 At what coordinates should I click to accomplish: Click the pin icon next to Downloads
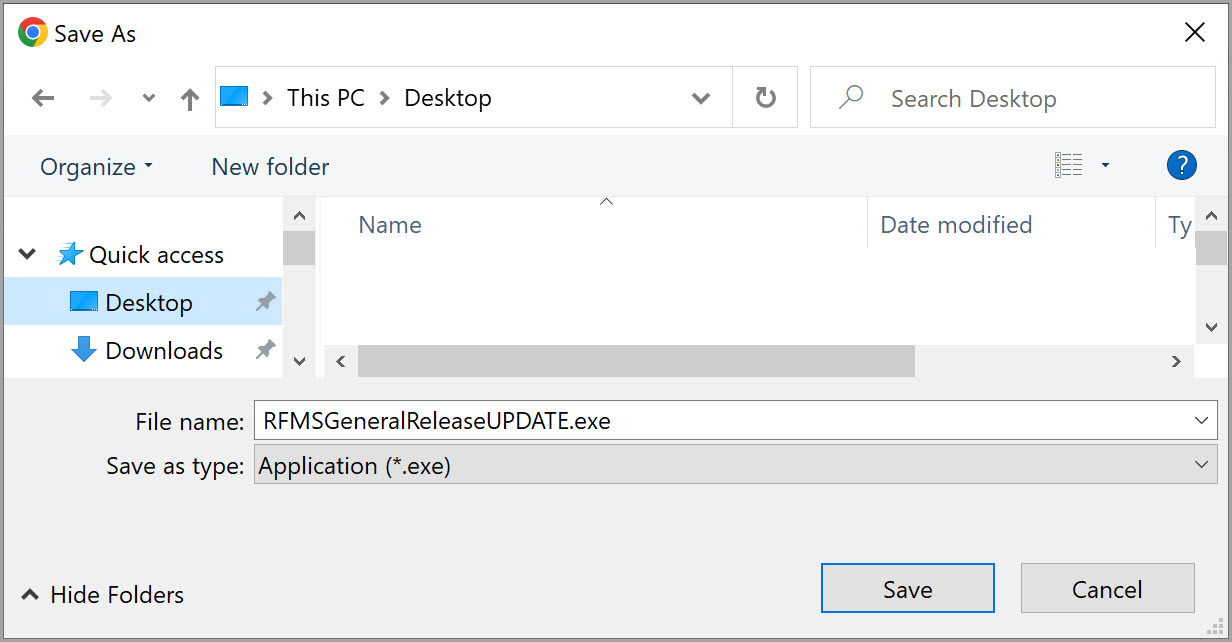[x=265, y=349]
